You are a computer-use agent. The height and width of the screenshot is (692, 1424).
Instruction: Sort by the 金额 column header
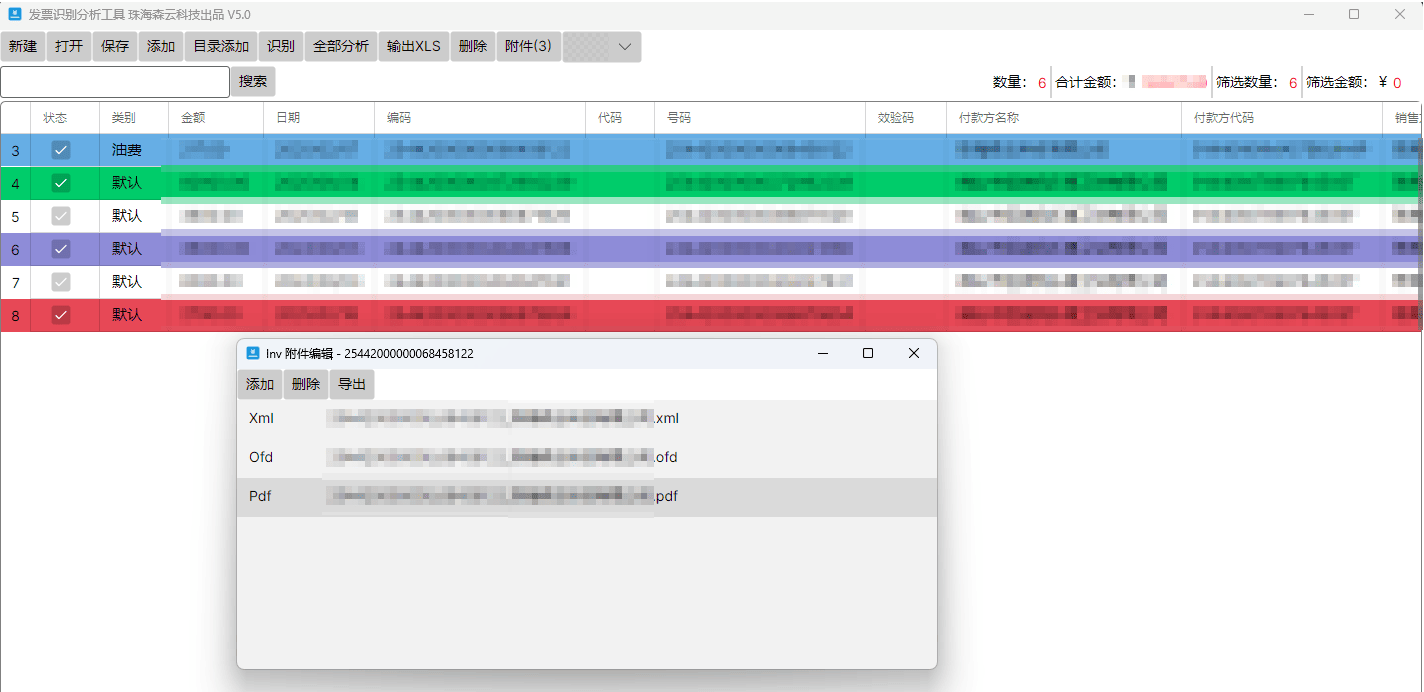tap(216, 118)
